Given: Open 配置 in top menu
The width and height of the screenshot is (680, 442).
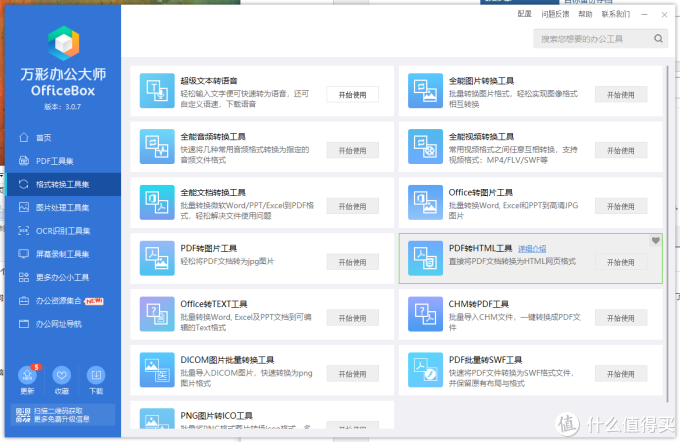Looking at the screenshot, I should click(524, 14).
